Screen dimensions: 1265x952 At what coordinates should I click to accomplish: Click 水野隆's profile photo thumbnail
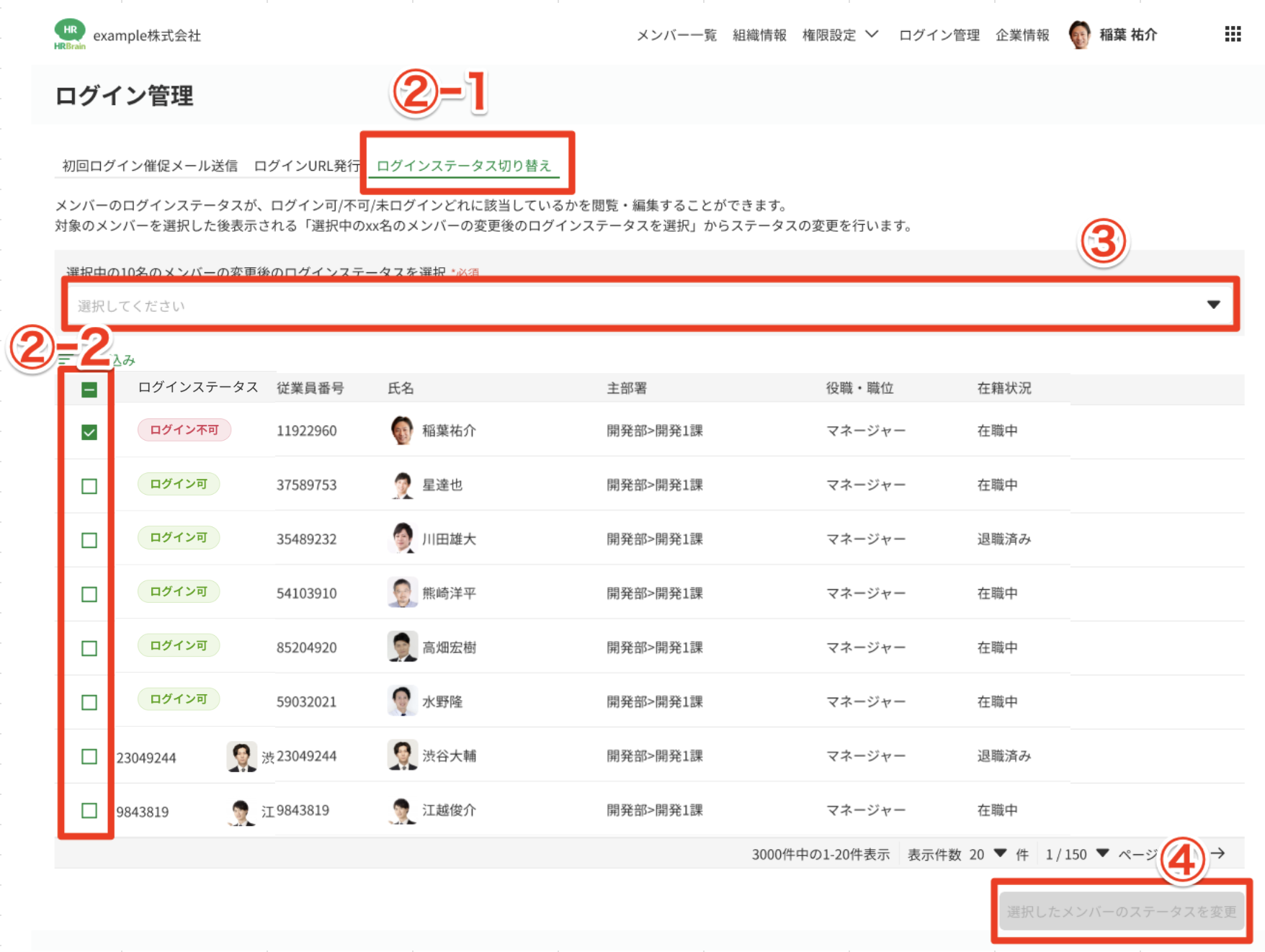tap(402, 700)
